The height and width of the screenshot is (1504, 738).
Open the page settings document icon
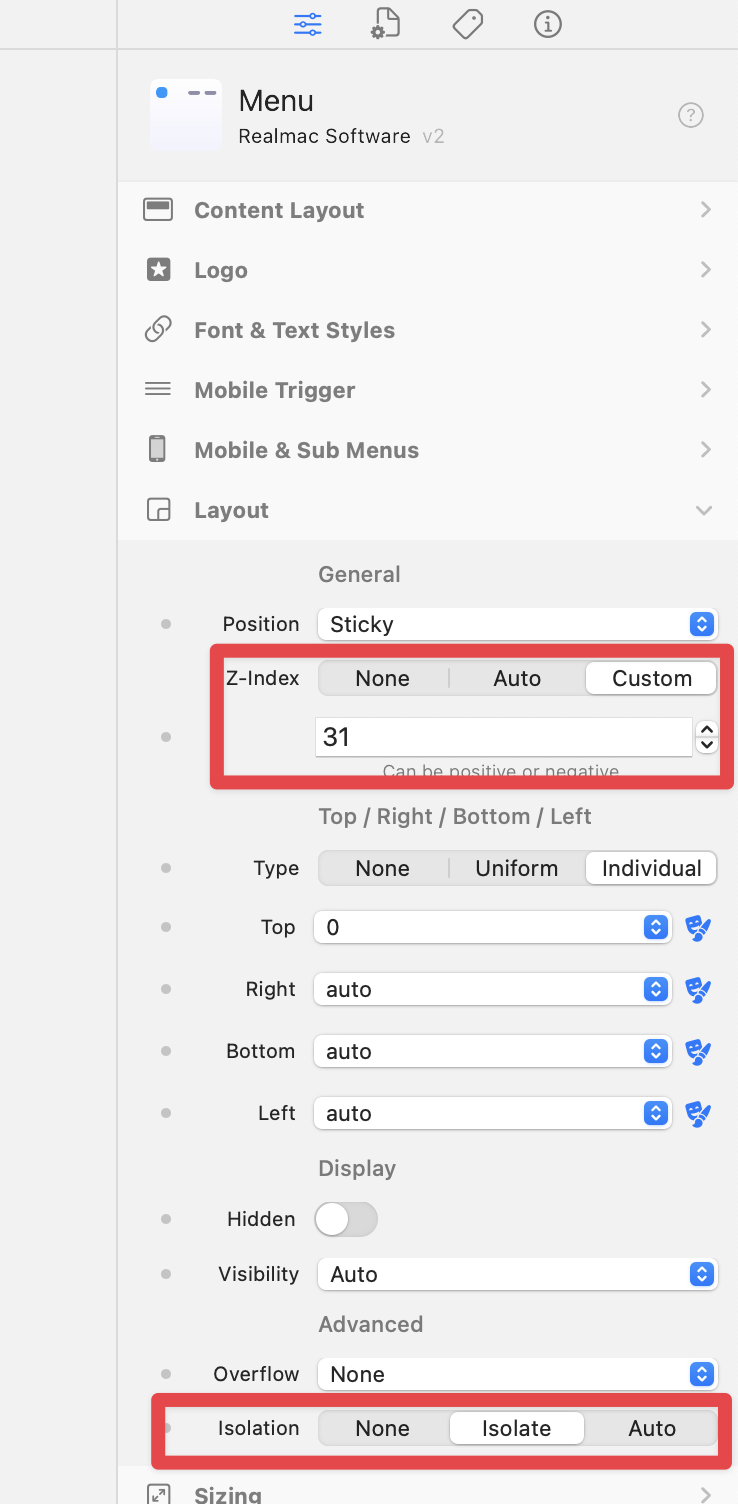coord(386,24)
